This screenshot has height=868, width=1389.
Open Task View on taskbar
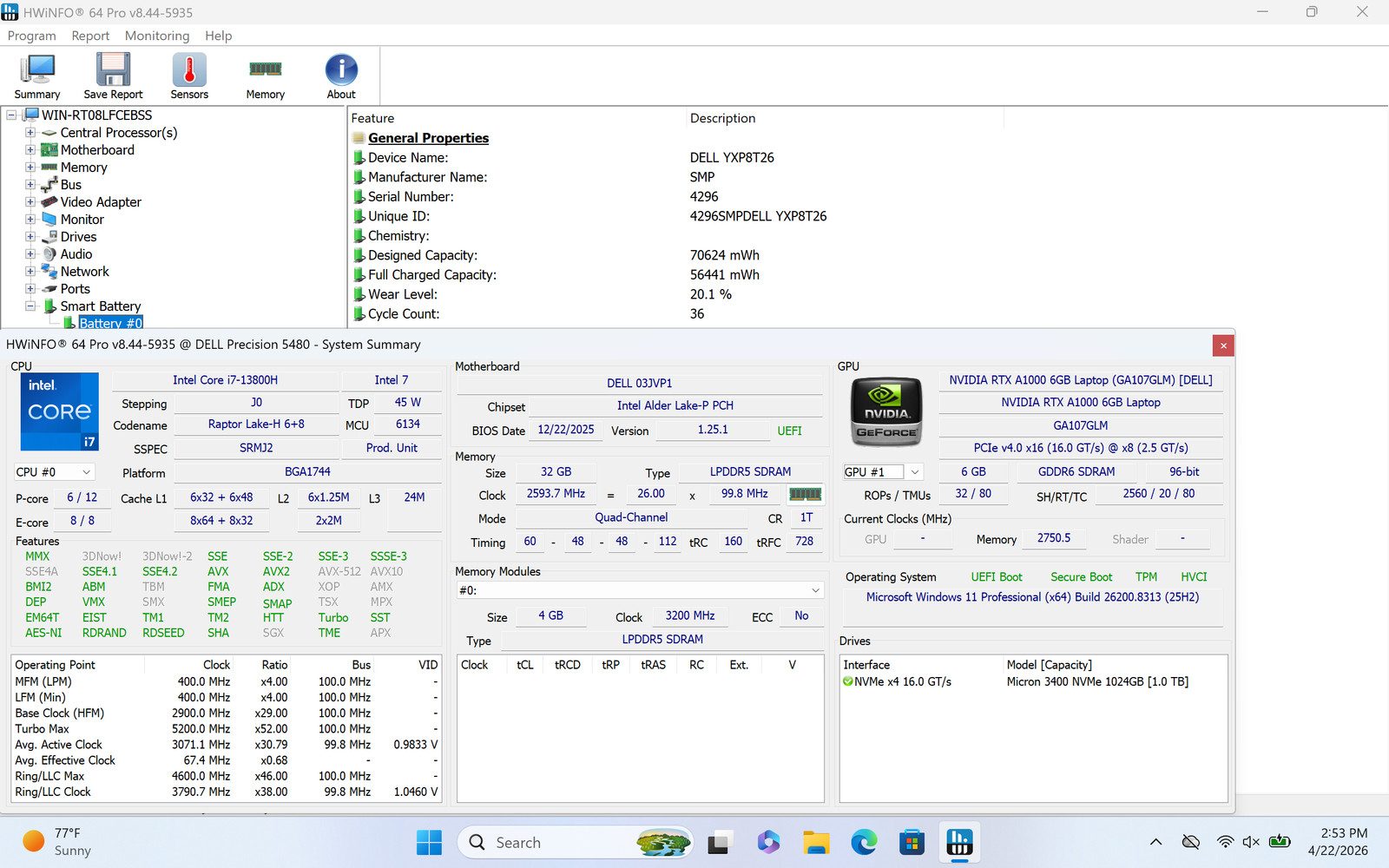pyautogui.click(x=719, y=842)
